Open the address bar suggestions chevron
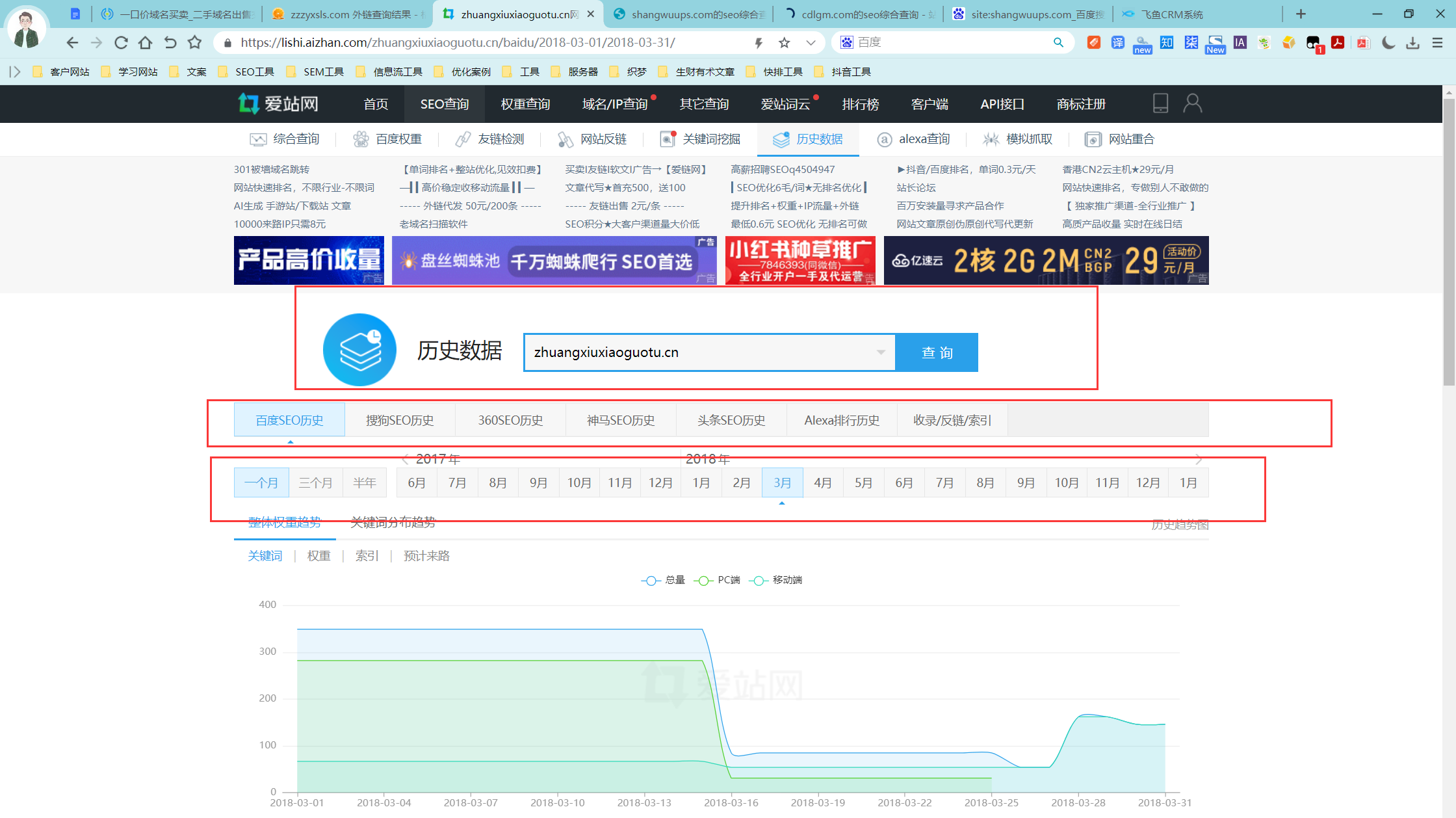The height and width of the screenshot is (818, 1456). click(x=811, y=42)
